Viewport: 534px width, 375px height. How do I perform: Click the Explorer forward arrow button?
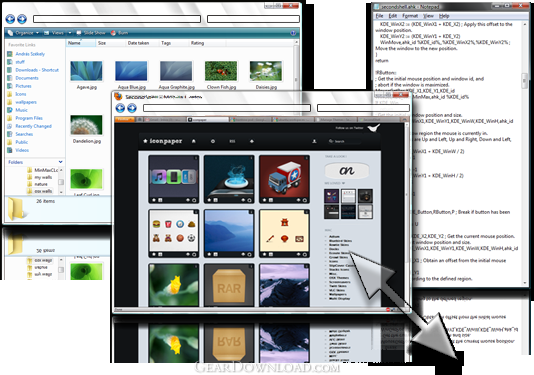22,19
